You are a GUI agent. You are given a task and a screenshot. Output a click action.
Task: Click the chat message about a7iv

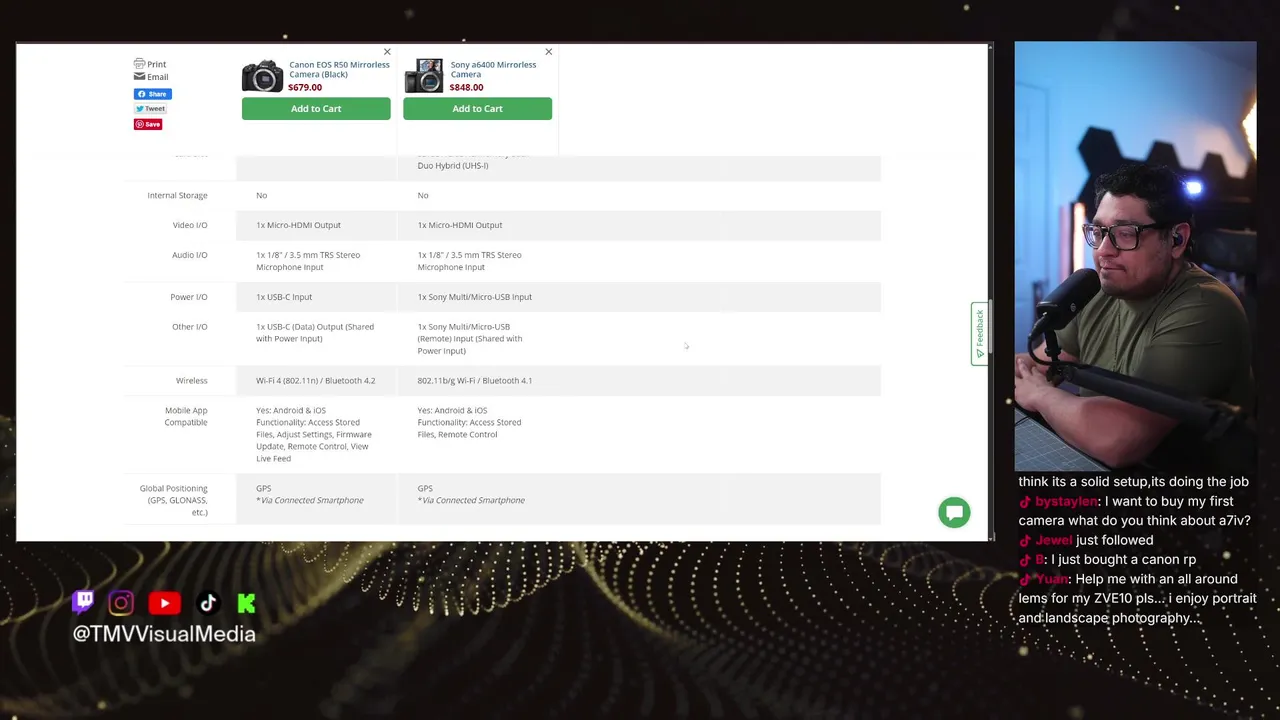(x=1135, y=511)
